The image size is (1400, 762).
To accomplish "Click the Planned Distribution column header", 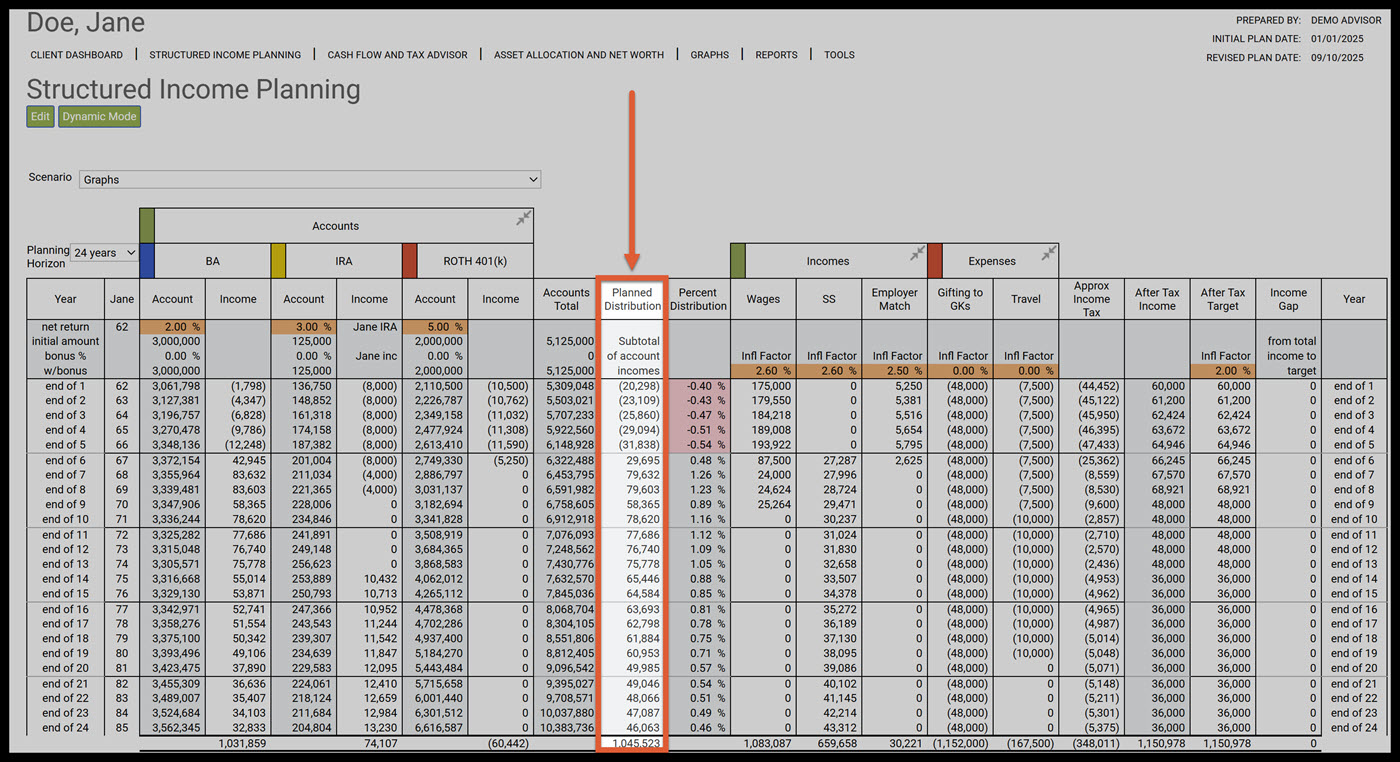I will [x=632, y=299].
